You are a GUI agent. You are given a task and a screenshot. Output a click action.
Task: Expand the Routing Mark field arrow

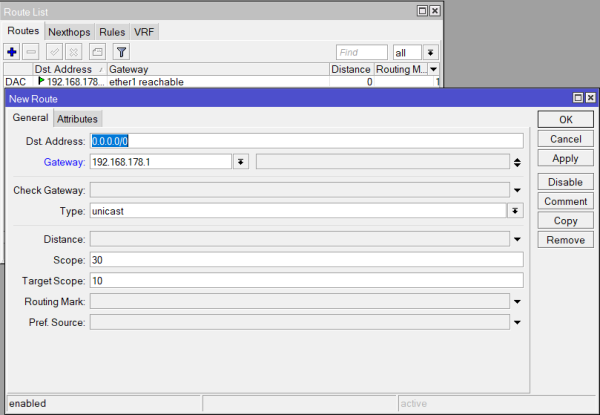[x=517, y=301]
